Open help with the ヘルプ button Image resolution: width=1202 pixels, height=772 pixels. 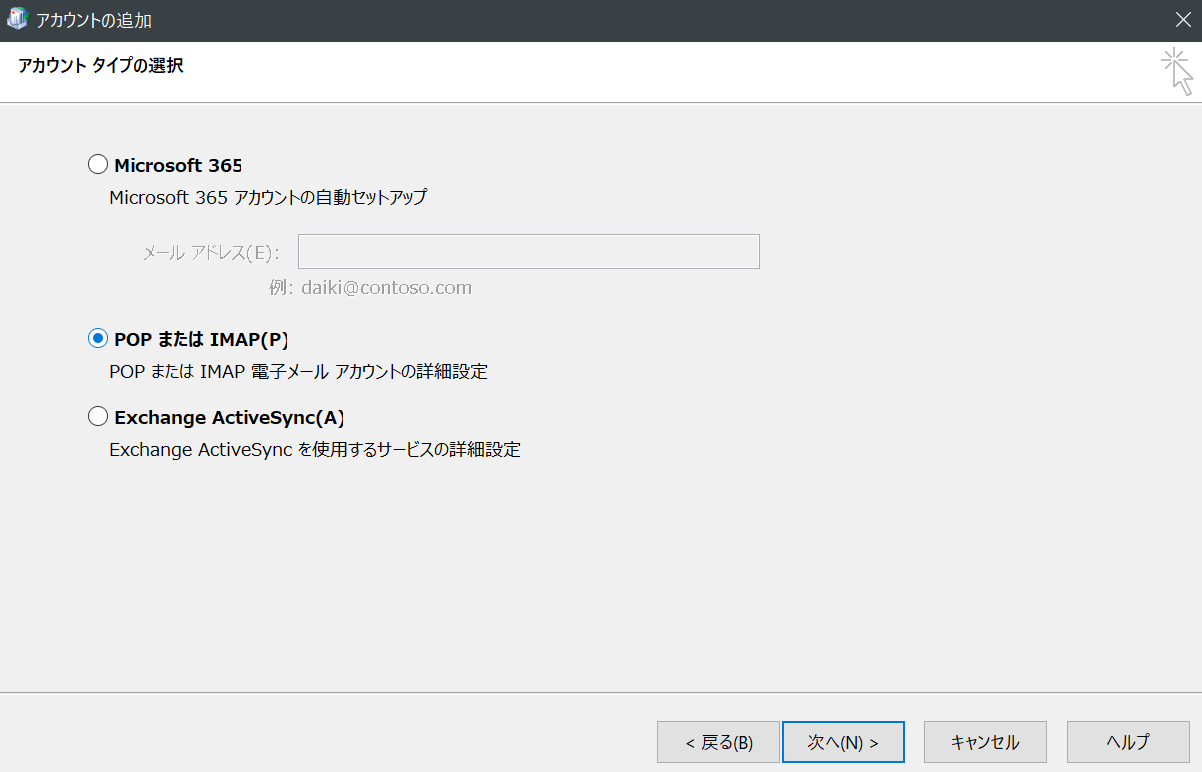coord(1128,742)
